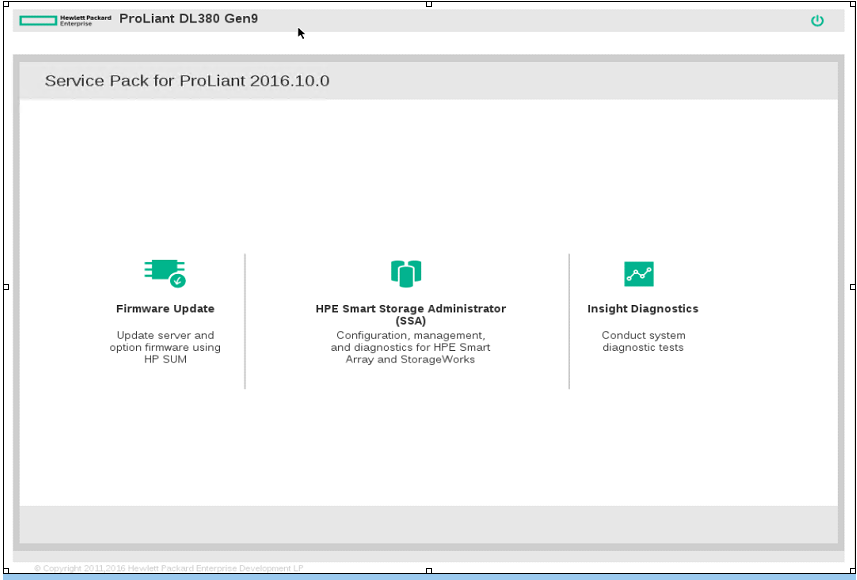The height and width of the screenshot is (580, 857).
Task: Select the Insight Diagnostics title
Action: click(x=643, y=309)
